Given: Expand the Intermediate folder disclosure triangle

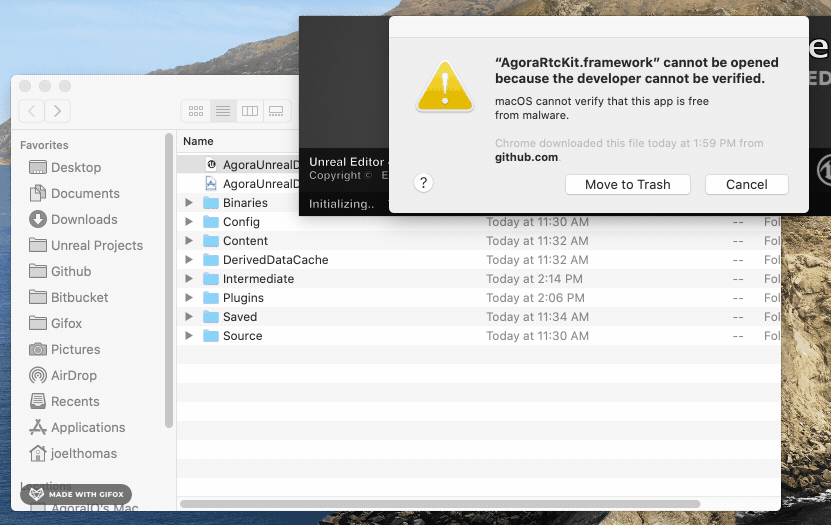Looking at the screenshot, I should [189, 279].
